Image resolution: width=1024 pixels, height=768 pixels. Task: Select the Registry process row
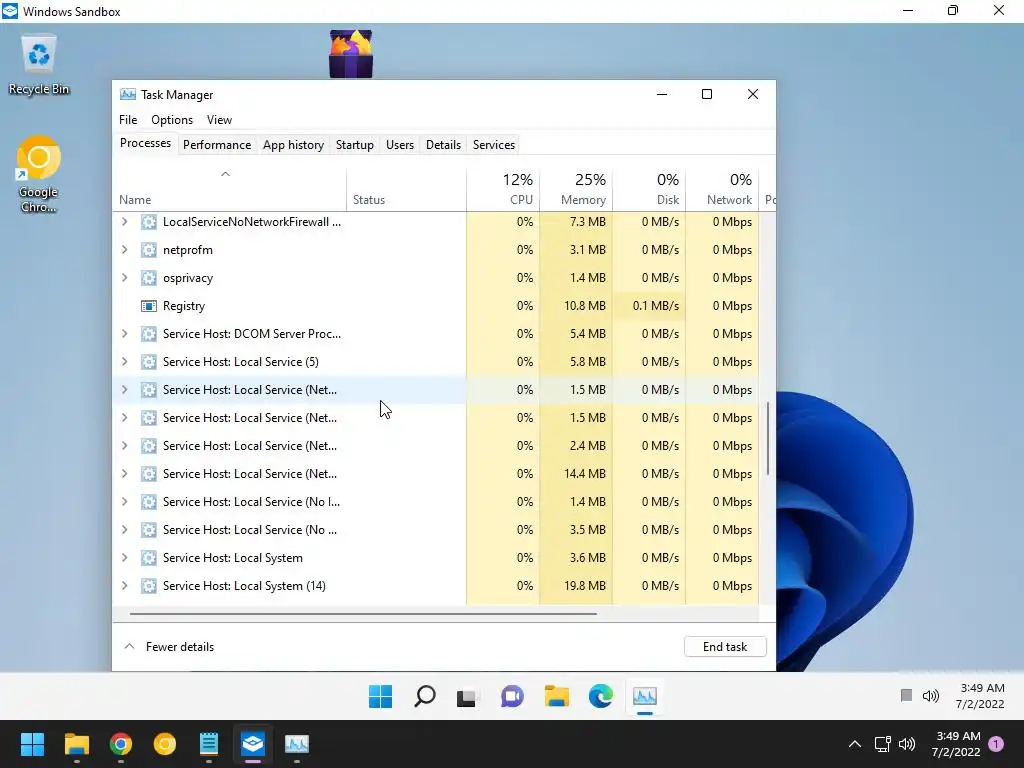pos(436,306)
